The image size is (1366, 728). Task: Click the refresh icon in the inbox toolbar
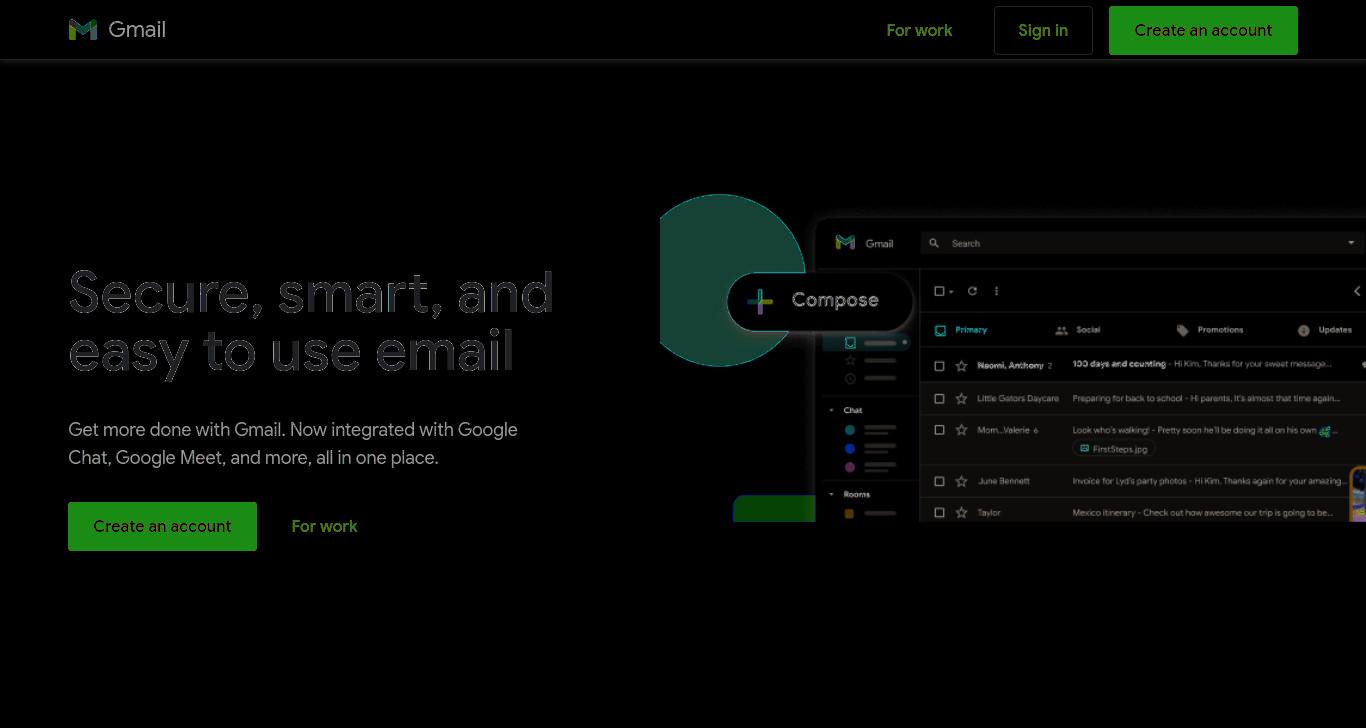point(972,291)
